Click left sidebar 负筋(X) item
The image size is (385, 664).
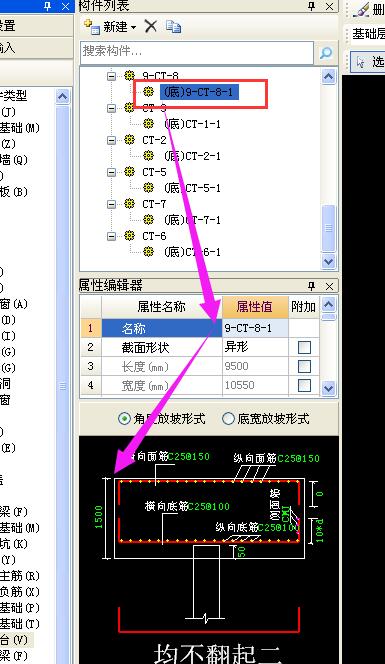coord(19,592)
